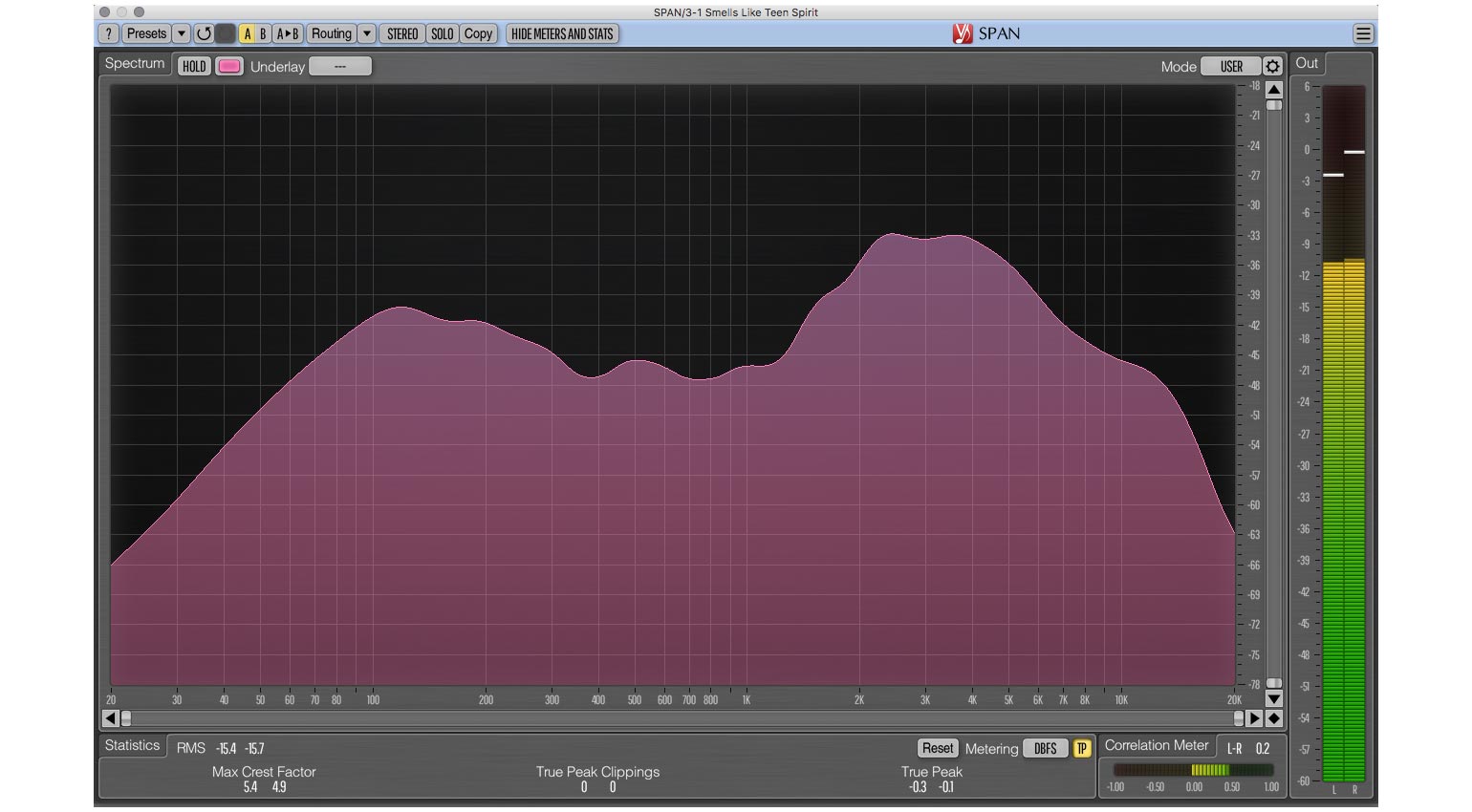This screenshot has width=1472, height=812.
Task: Click the question mark help icon
Action: (x=109, y=33)
